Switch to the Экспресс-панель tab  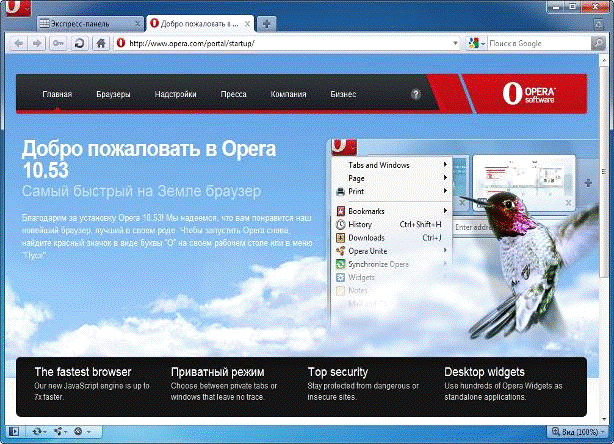coord(90,22)
